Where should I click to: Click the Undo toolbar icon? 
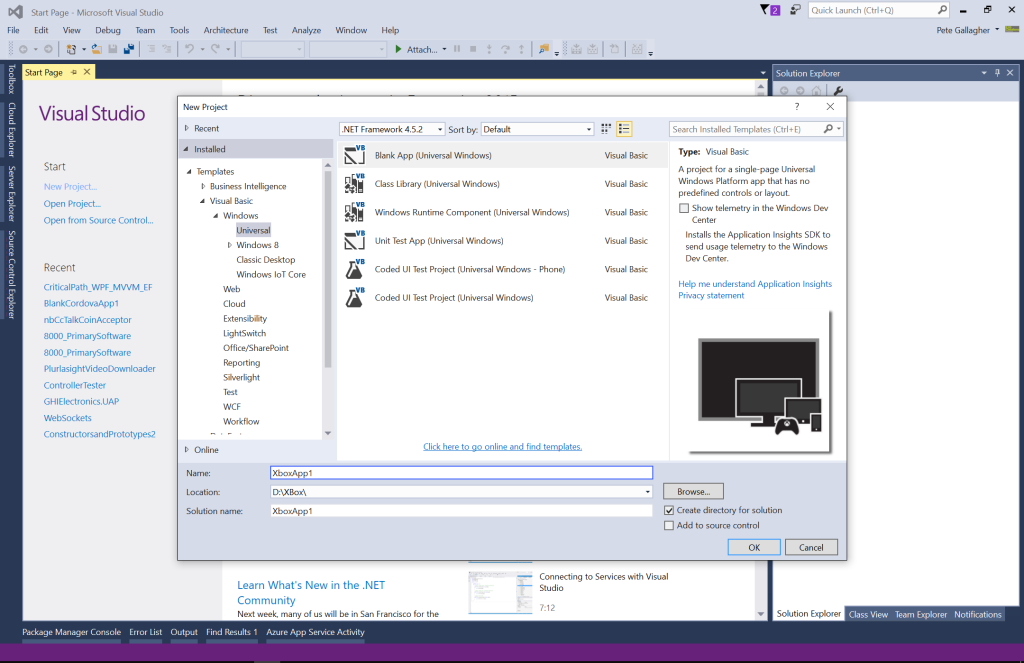(189, 49)
